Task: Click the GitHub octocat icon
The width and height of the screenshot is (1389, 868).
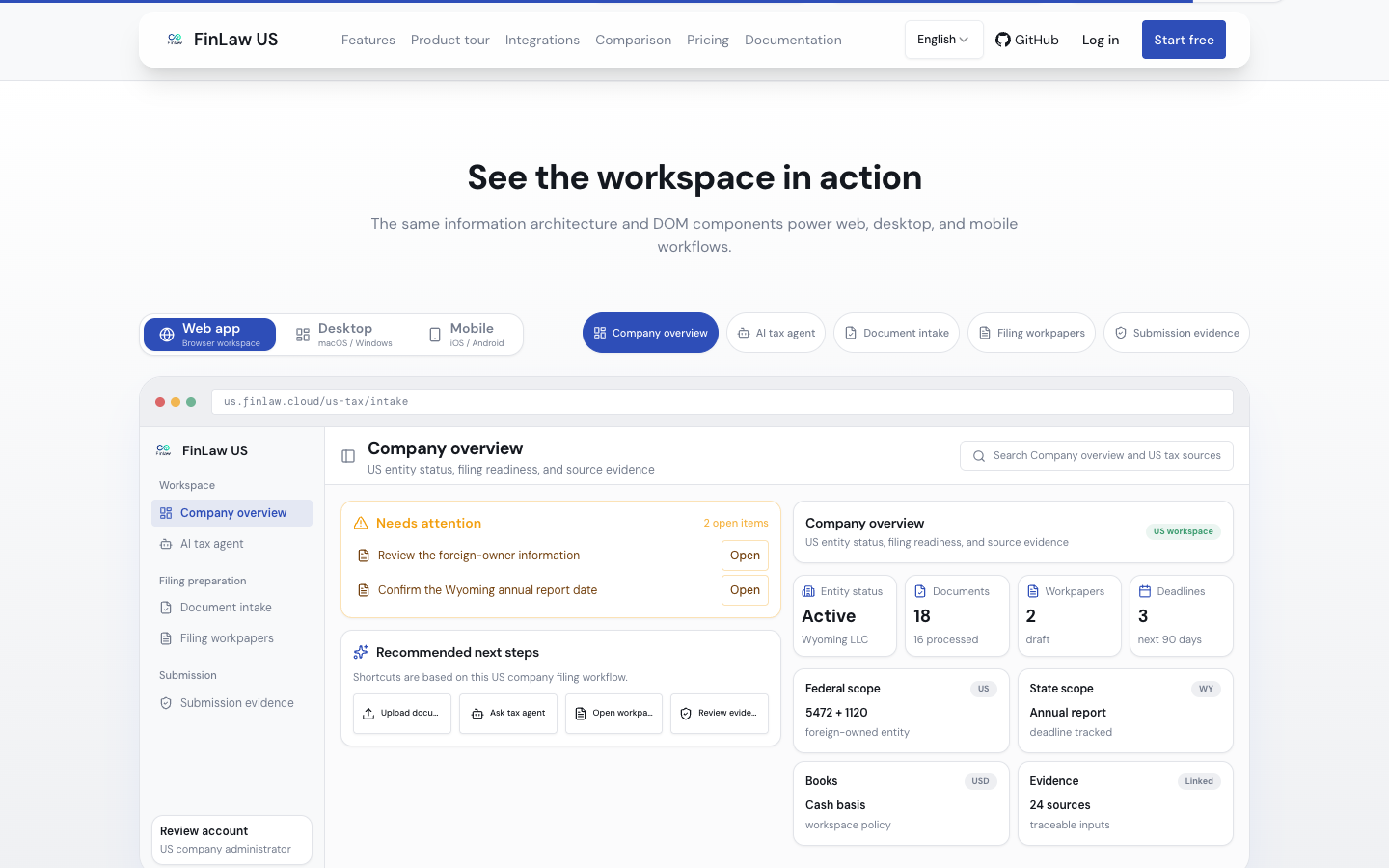Action: [x=1003, y=40]
